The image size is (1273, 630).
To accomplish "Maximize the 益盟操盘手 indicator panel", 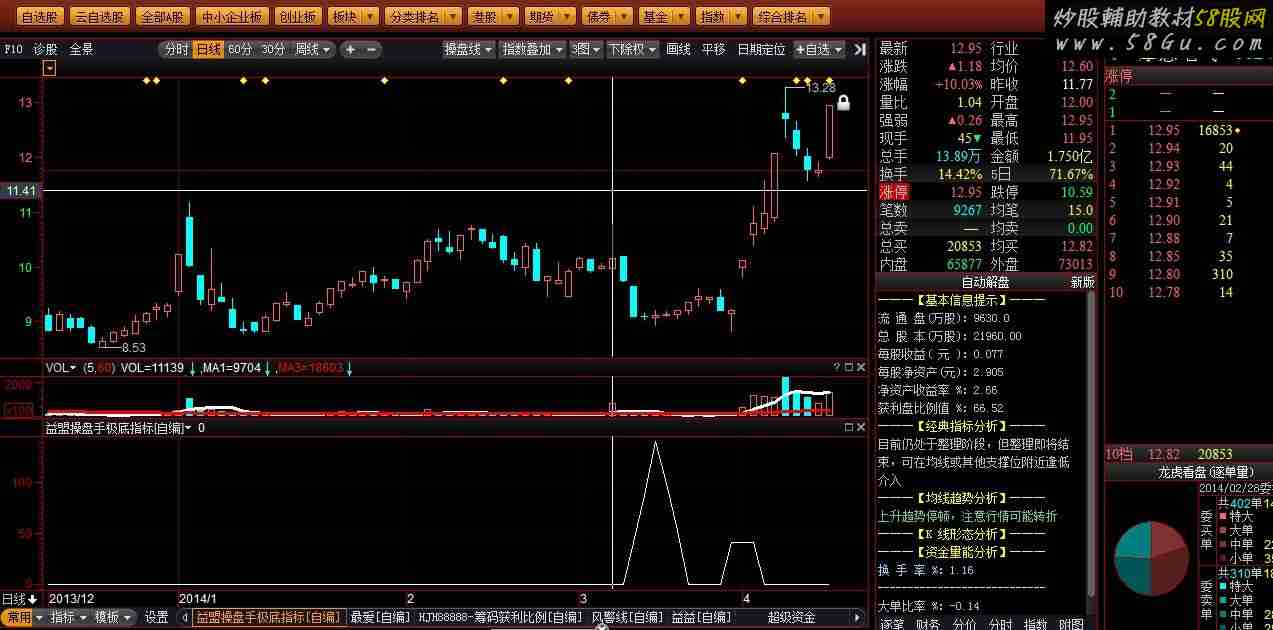I will (849, 427).
